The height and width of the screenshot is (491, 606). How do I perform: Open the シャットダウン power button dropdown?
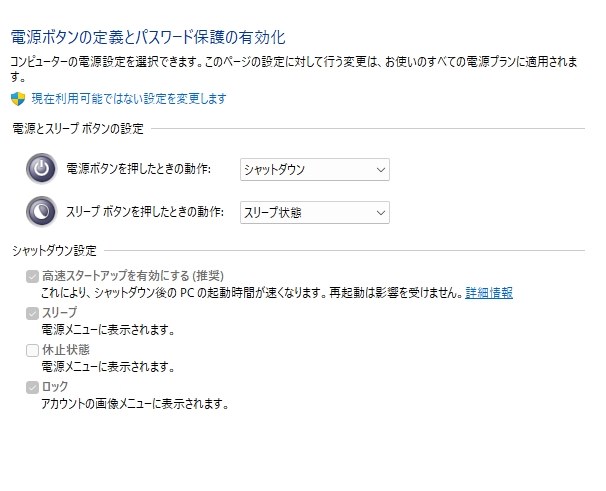coord(315,169)
